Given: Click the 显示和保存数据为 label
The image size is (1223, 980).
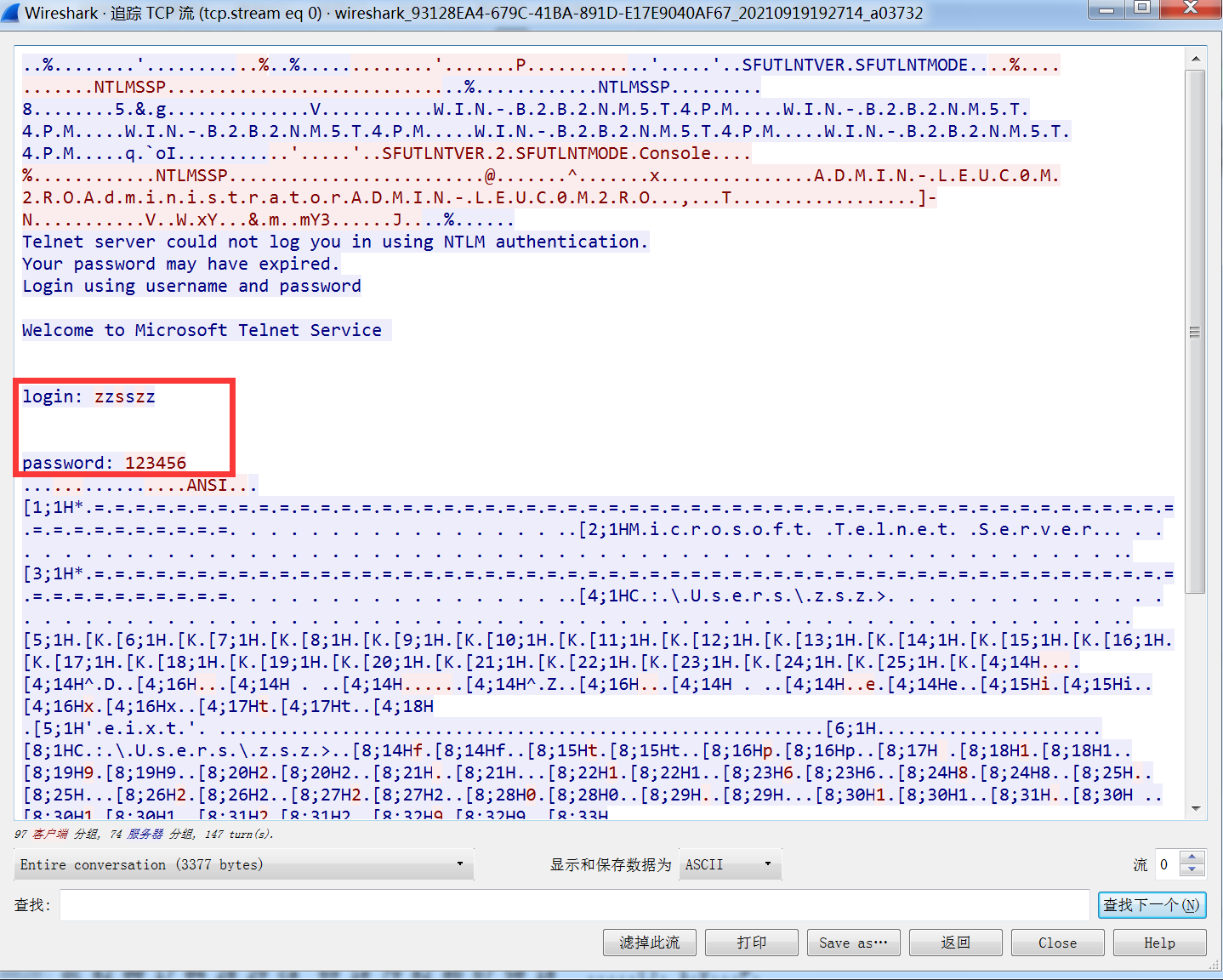Looking at the screenshot, I should [610, 864].
